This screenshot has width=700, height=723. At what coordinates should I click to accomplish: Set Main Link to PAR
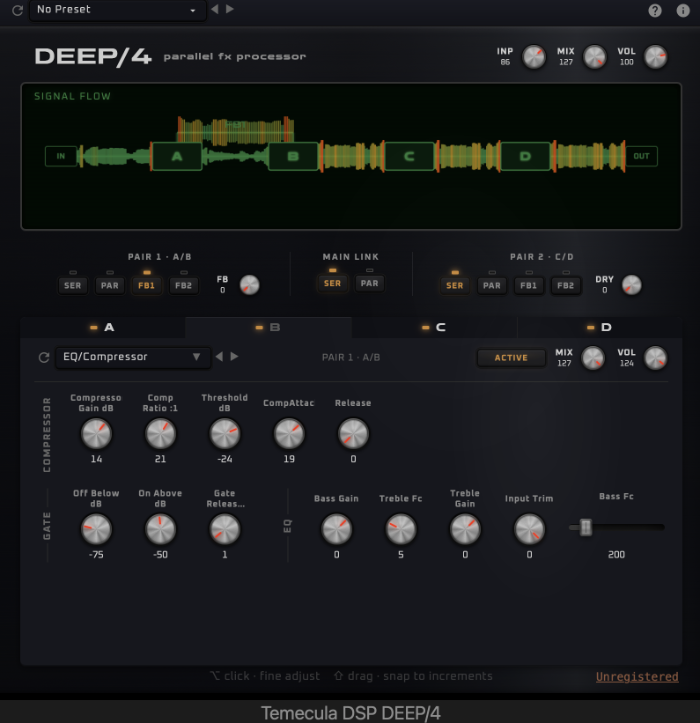coord(369,283)
